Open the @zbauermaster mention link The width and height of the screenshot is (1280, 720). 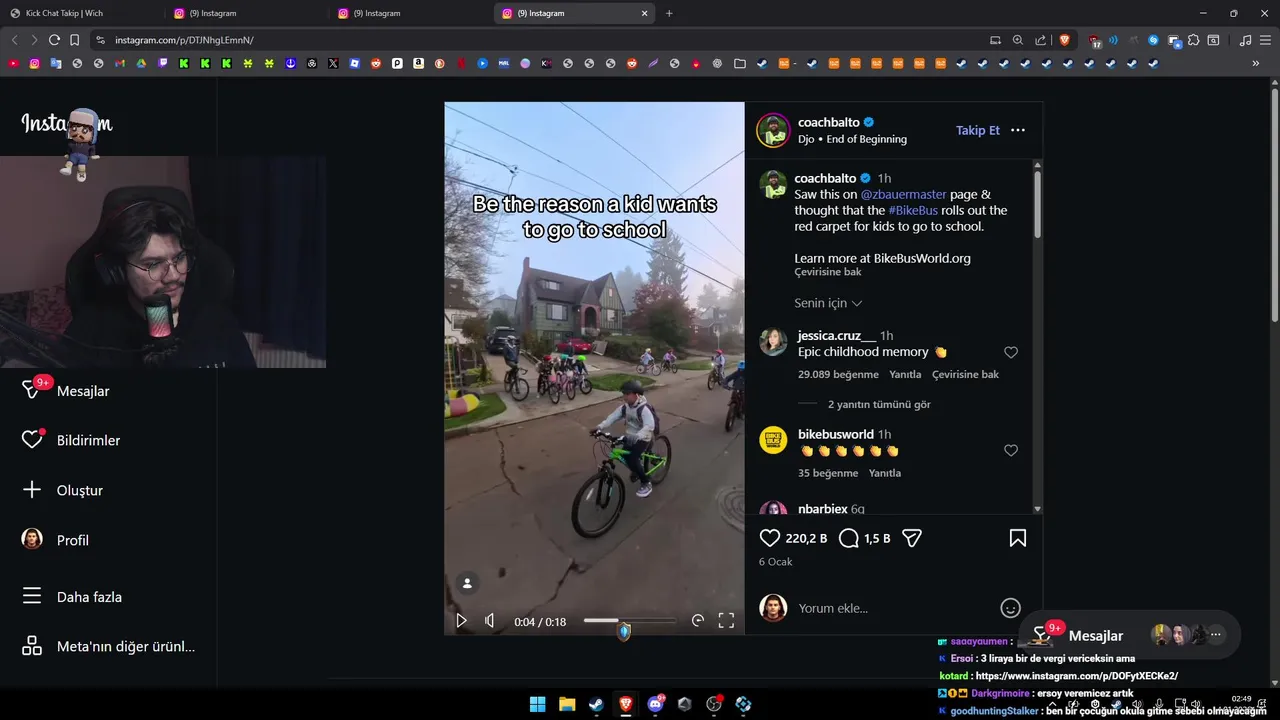coord(903,194)
